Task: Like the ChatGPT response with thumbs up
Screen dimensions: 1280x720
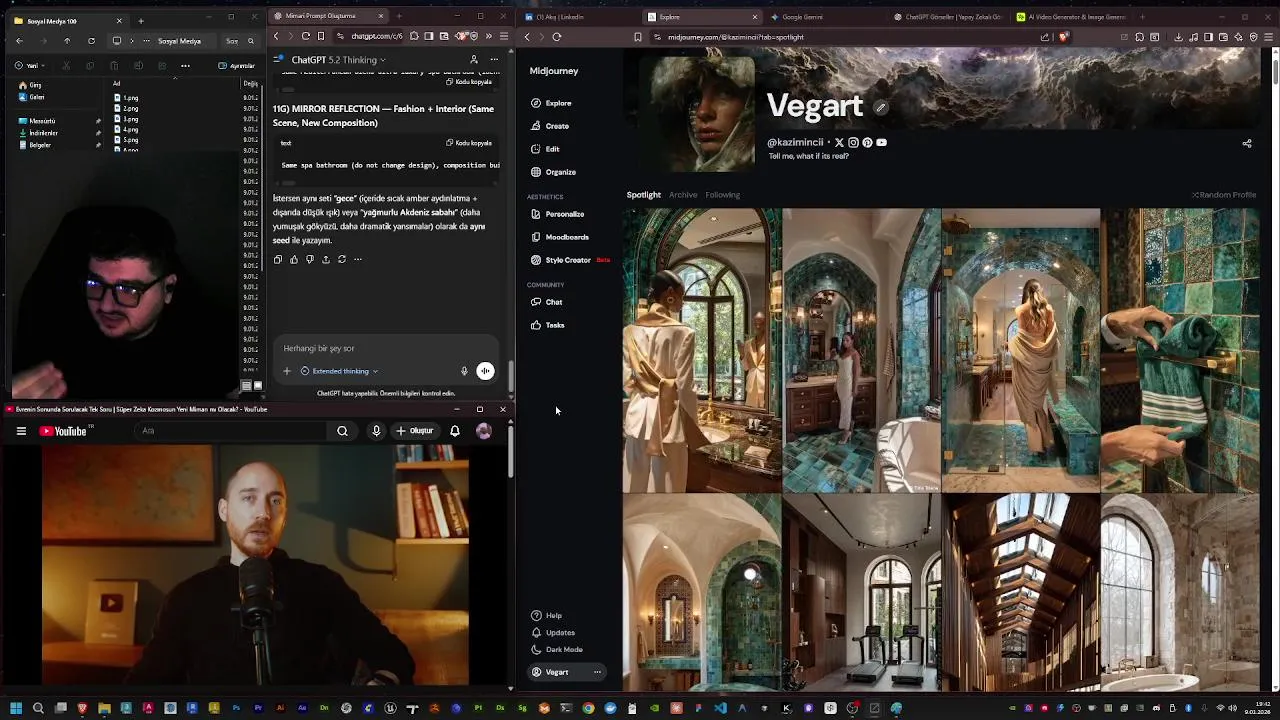Action: pyautogui.click(x=294, y=259)
